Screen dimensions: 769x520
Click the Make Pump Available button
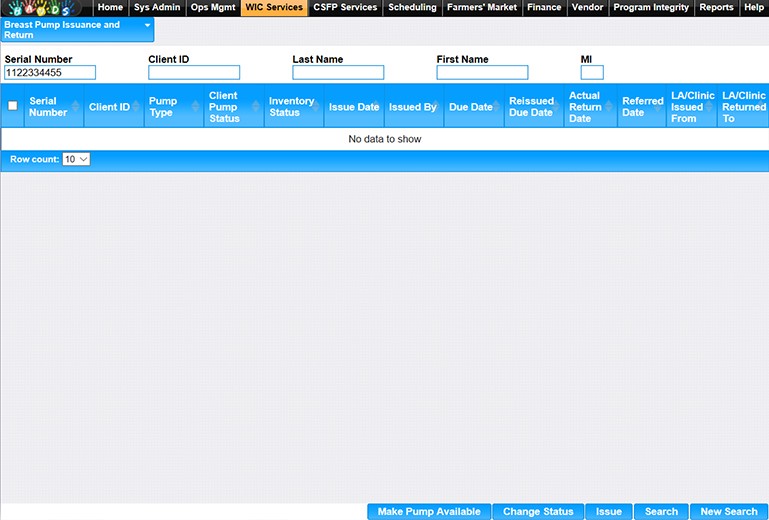tap(429, 512)
